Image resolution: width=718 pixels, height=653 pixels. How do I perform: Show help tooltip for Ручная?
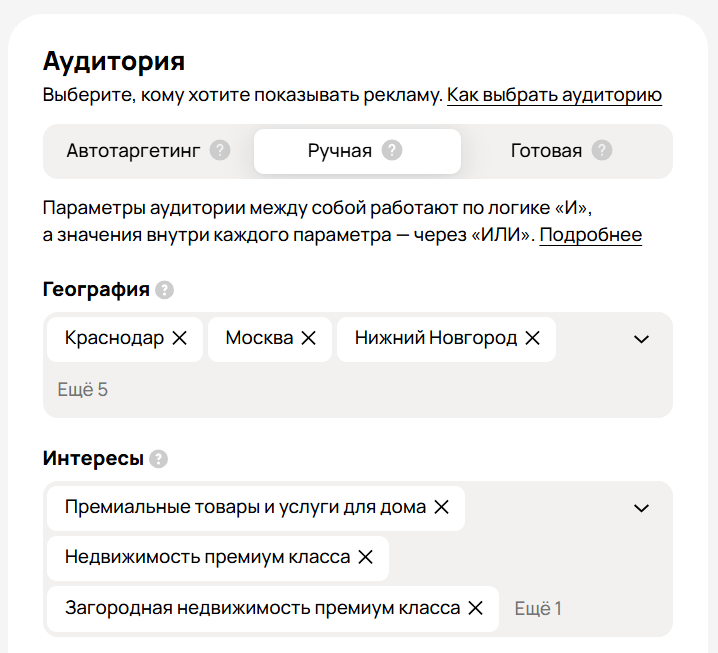(392, 150)
